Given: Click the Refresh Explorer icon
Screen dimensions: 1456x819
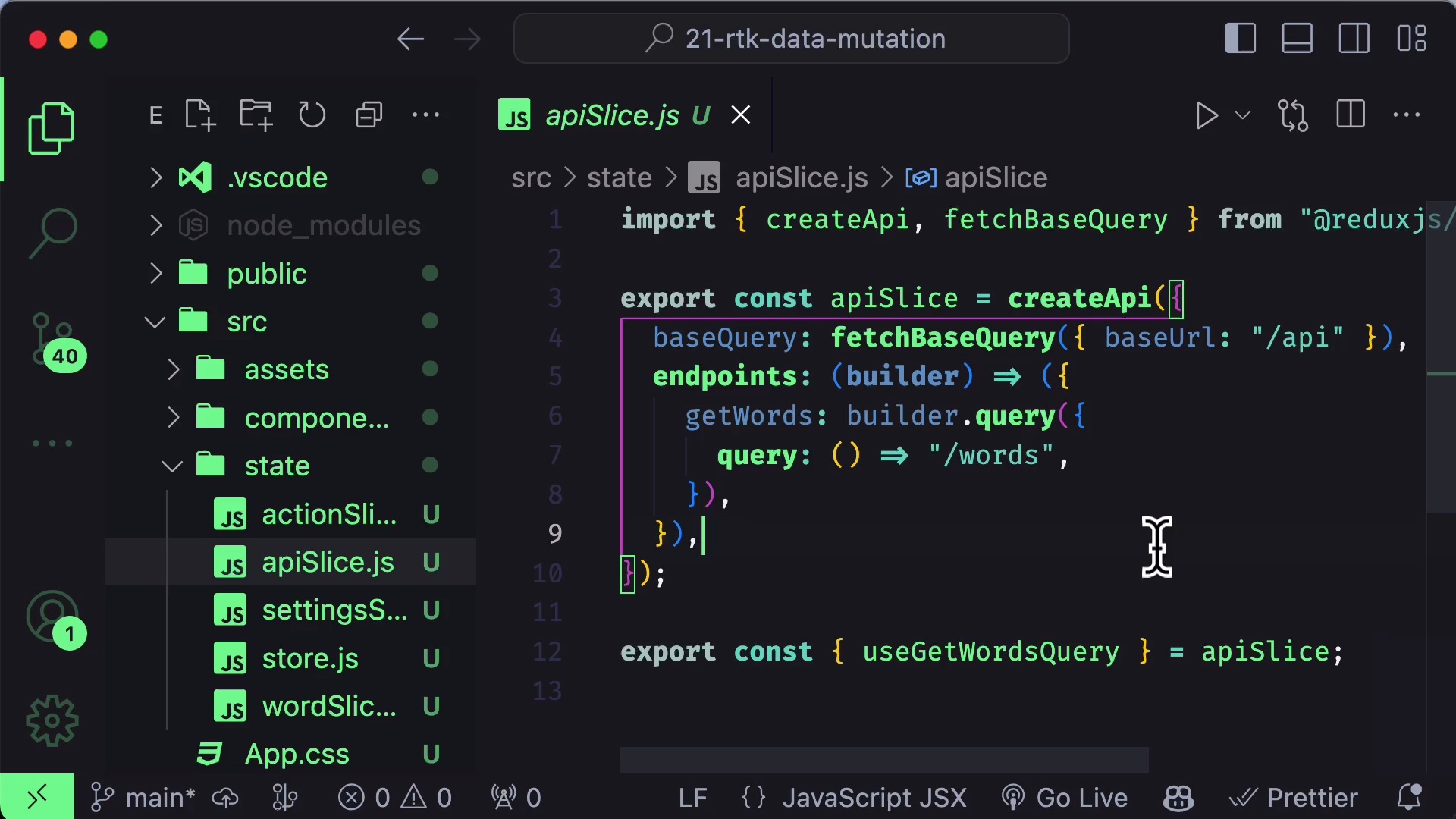Looking at the screenshot, I should [312, 115].
